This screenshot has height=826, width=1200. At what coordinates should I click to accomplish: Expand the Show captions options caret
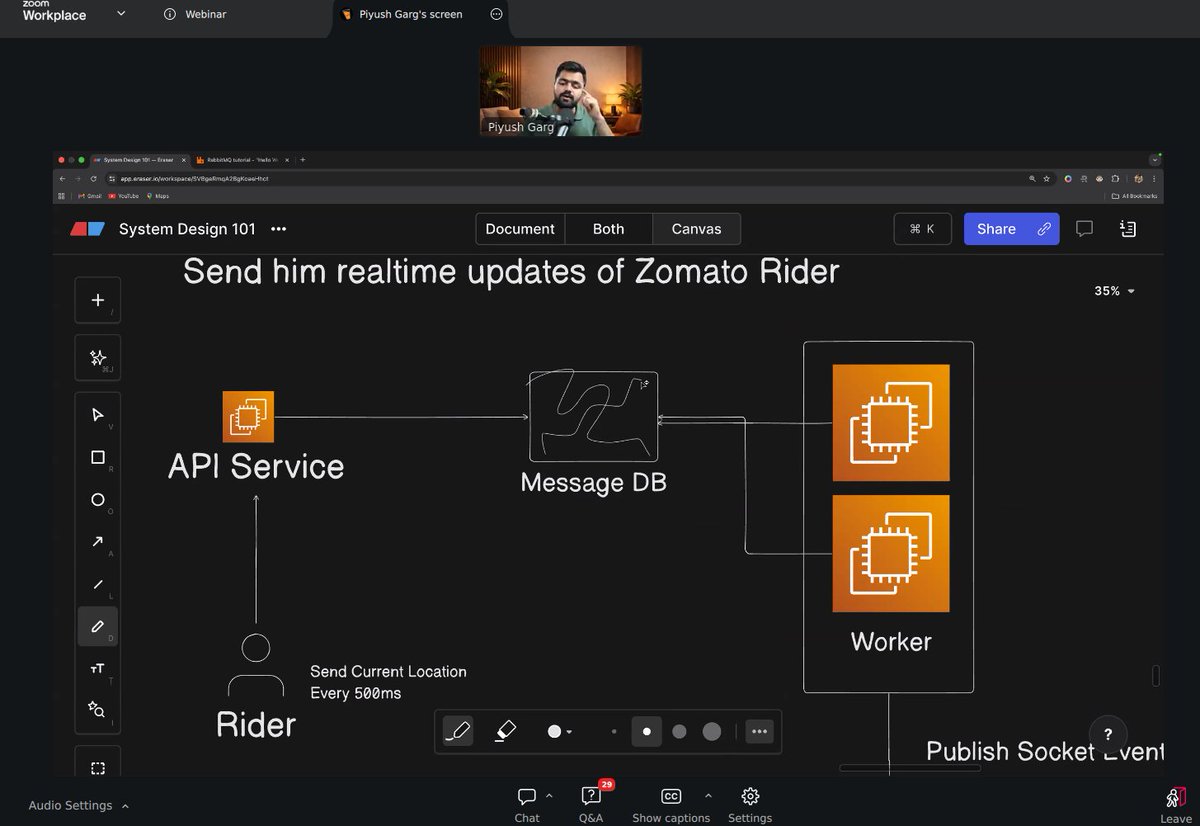[x=708, y=796]
